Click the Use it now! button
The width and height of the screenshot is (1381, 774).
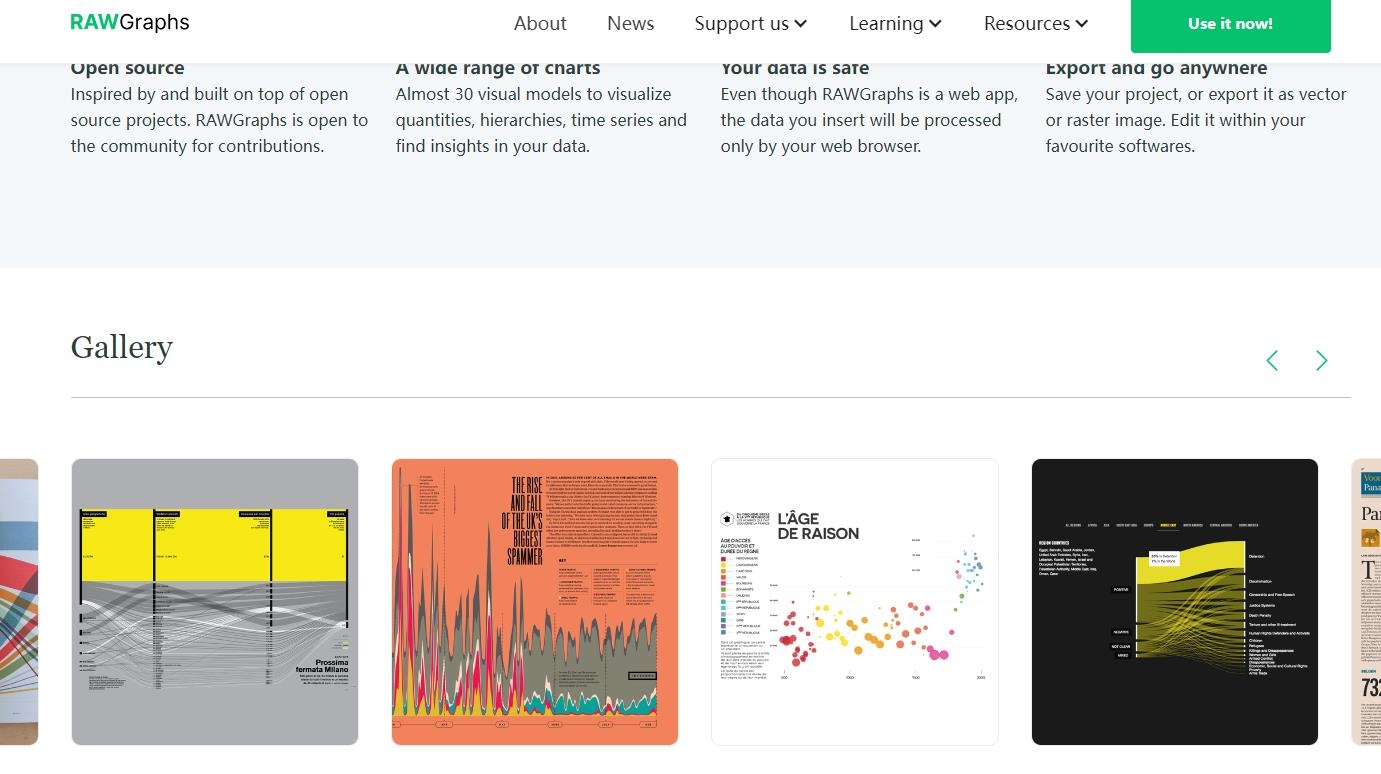[1230, 24]
